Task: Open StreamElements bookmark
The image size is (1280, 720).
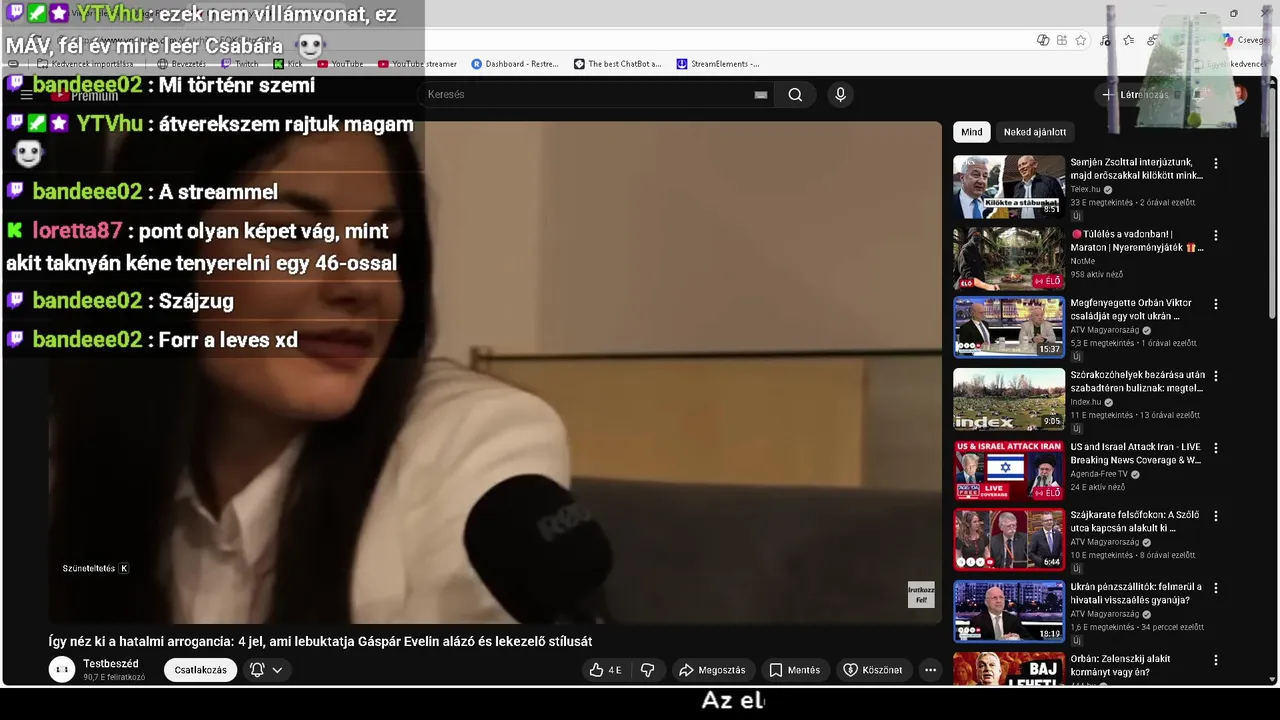Action: point(717,64)
